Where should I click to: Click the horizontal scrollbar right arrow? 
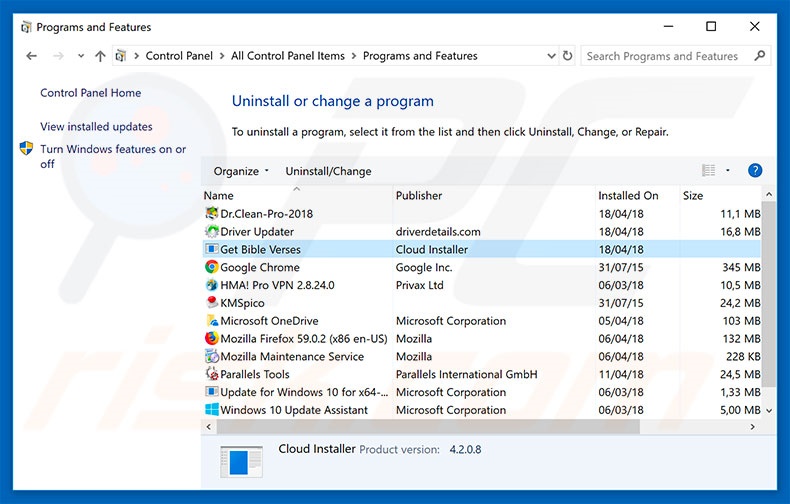(753, 426)
